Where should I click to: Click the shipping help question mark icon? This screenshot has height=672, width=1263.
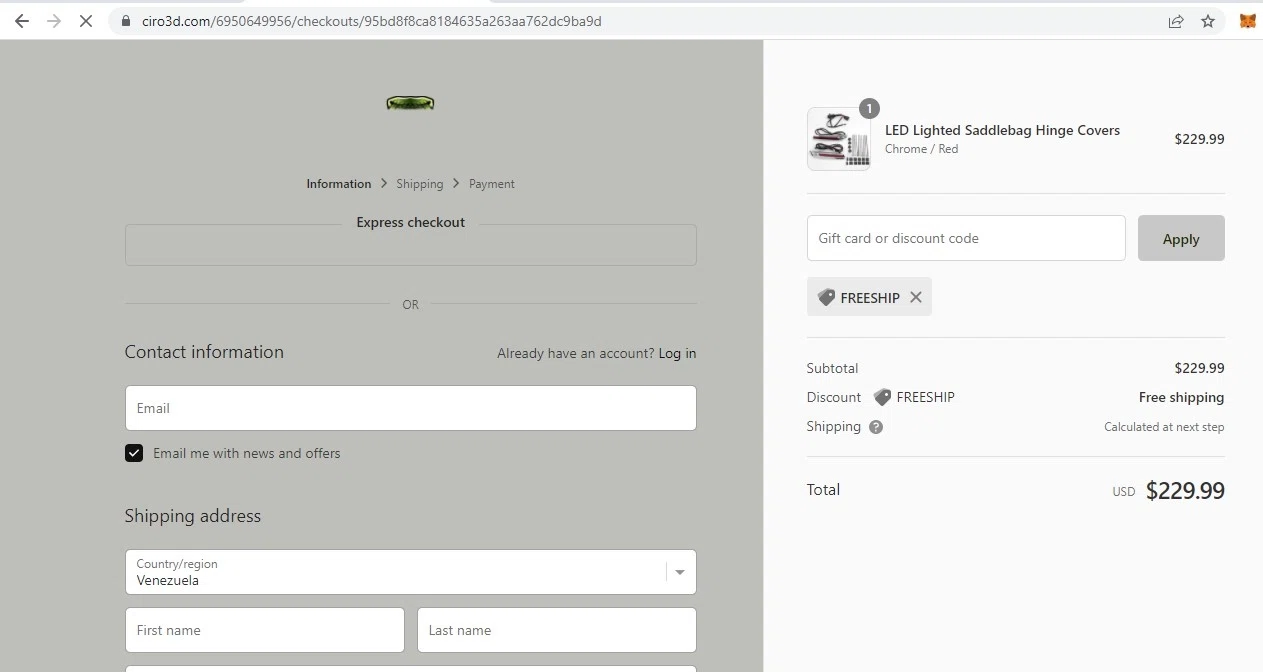876,427
